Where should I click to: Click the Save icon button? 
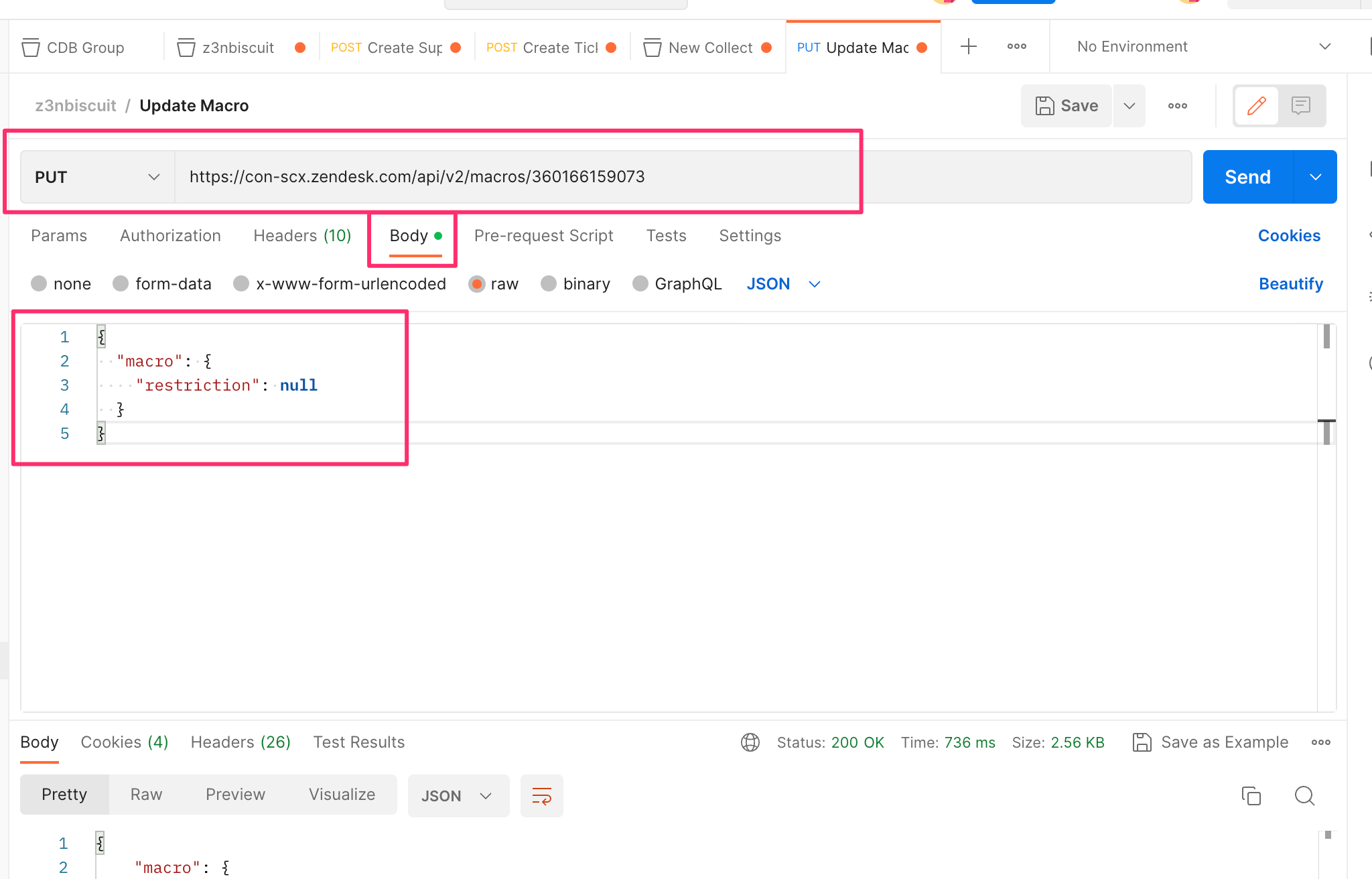click(x=1066, y=105)
